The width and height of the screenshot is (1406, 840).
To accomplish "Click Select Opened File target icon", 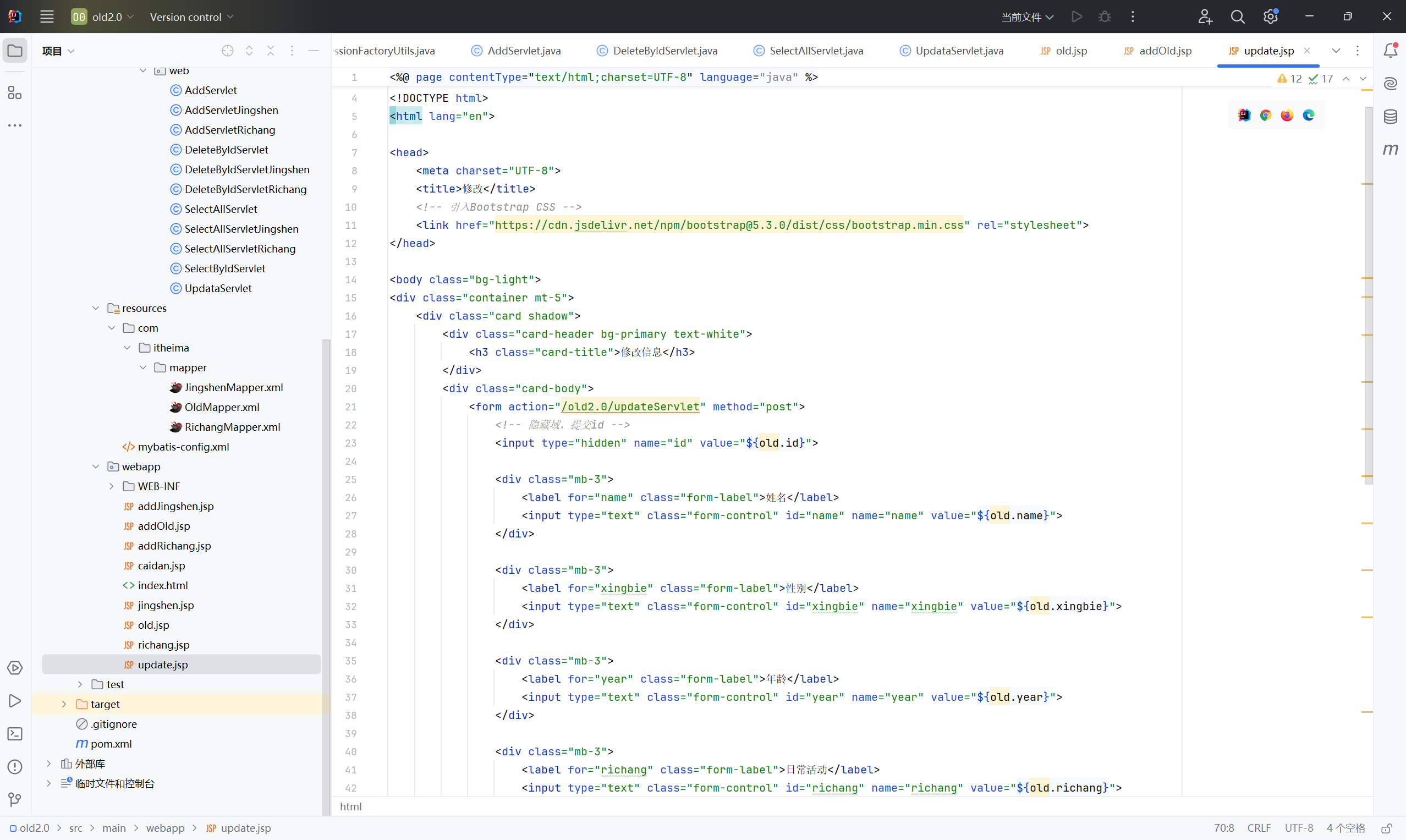I will 228,51.
